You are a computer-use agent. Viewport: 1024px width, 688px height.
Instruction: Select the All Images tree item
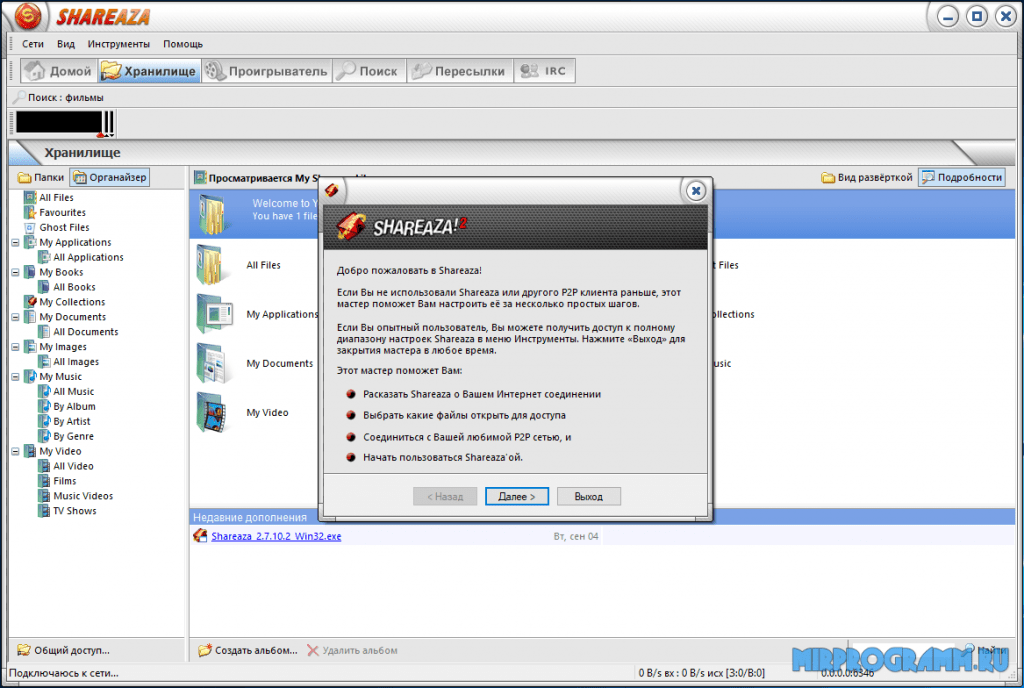[x=69, y=362]
